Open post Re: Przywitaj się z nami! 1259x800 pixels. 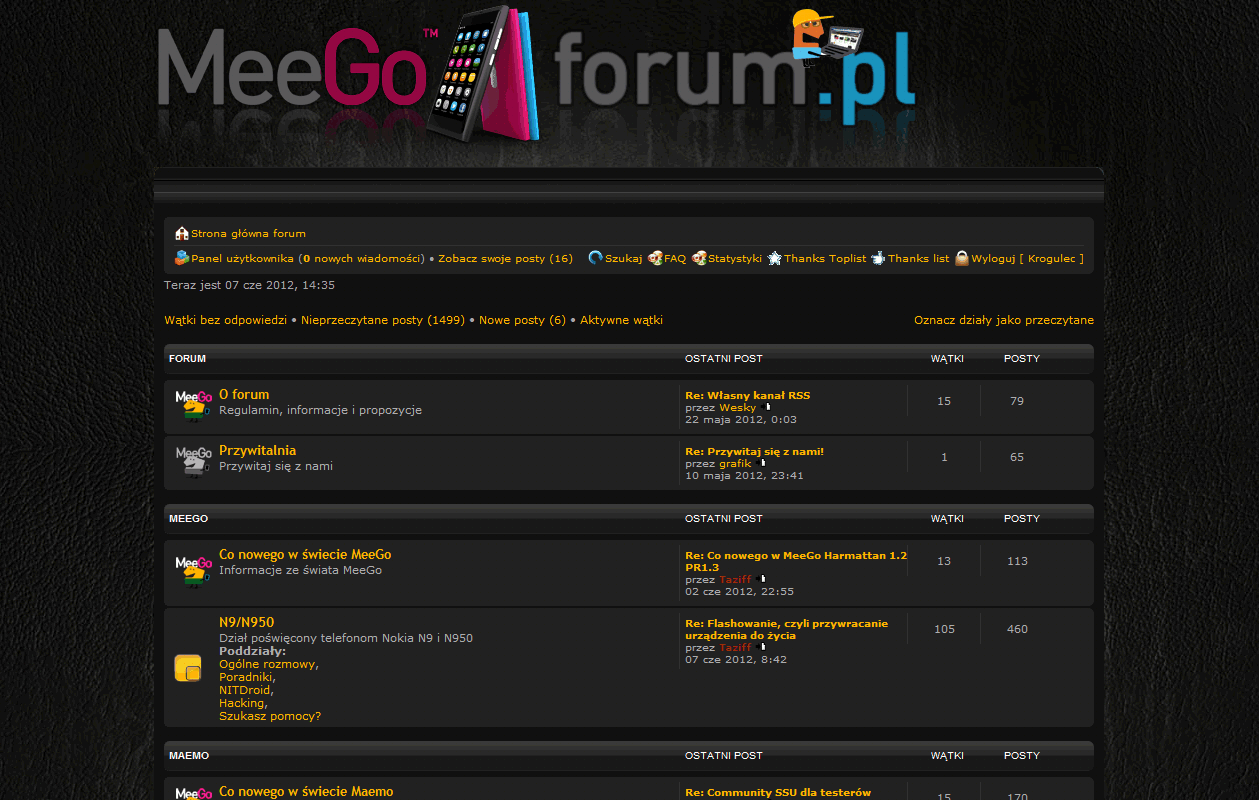coord(754,451)
